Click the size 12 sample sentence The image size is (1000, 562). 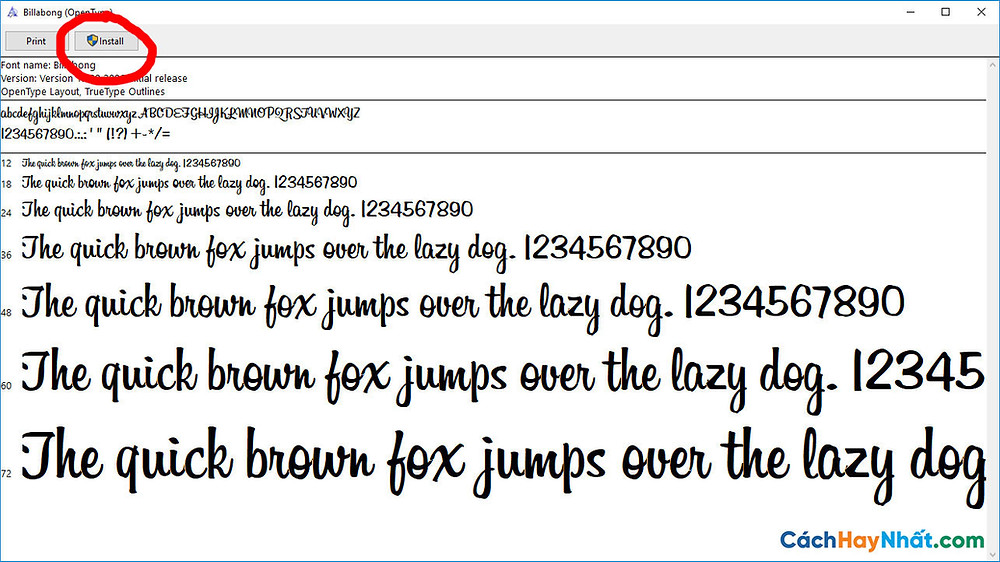pyautogui.click(x=131, y=163)
